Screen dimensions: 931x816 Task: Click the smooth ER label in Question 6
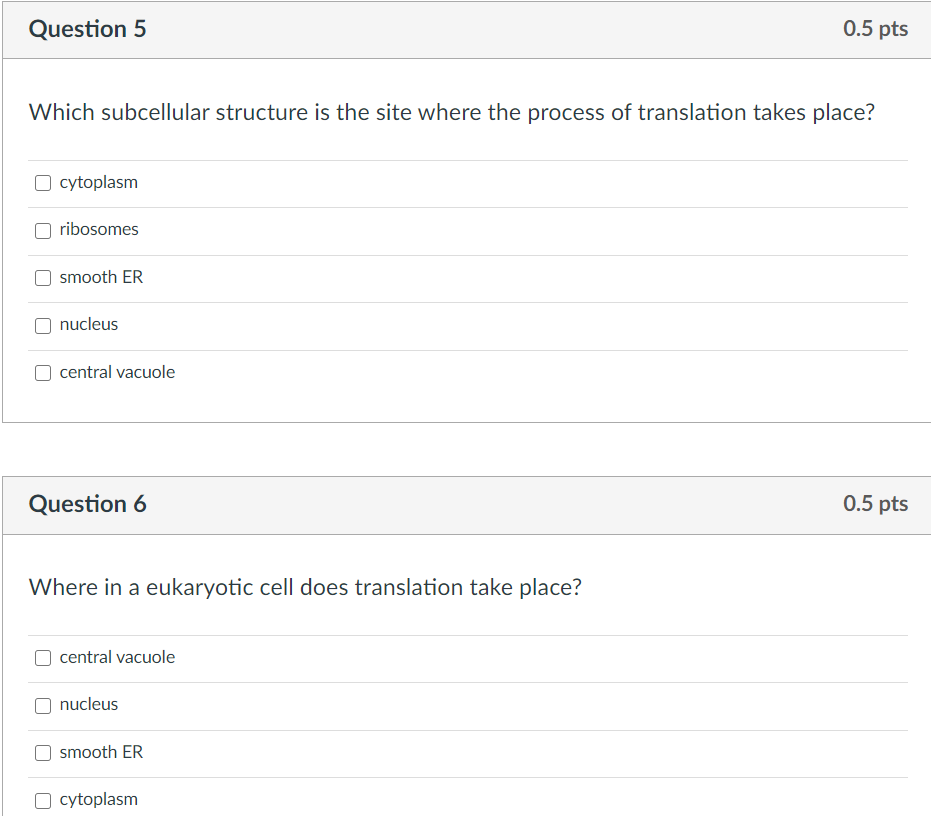tap(101, 752)
